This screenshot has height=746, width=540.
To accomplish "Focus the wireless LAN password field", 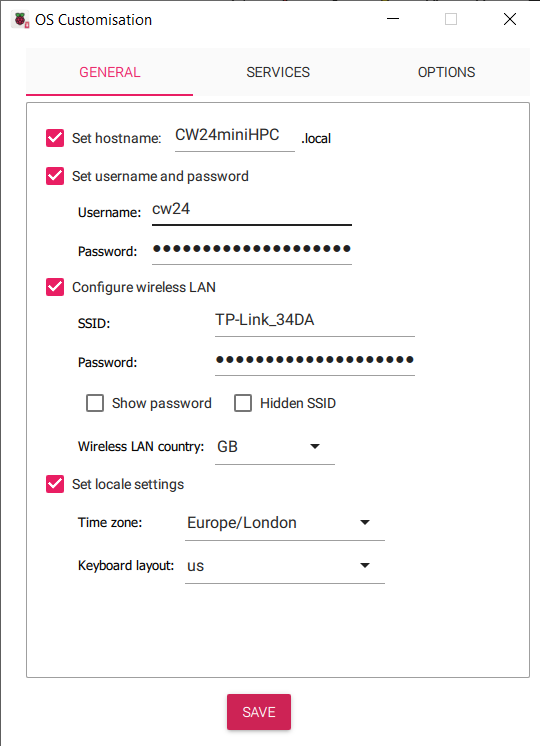I will (x=315, y=360).
